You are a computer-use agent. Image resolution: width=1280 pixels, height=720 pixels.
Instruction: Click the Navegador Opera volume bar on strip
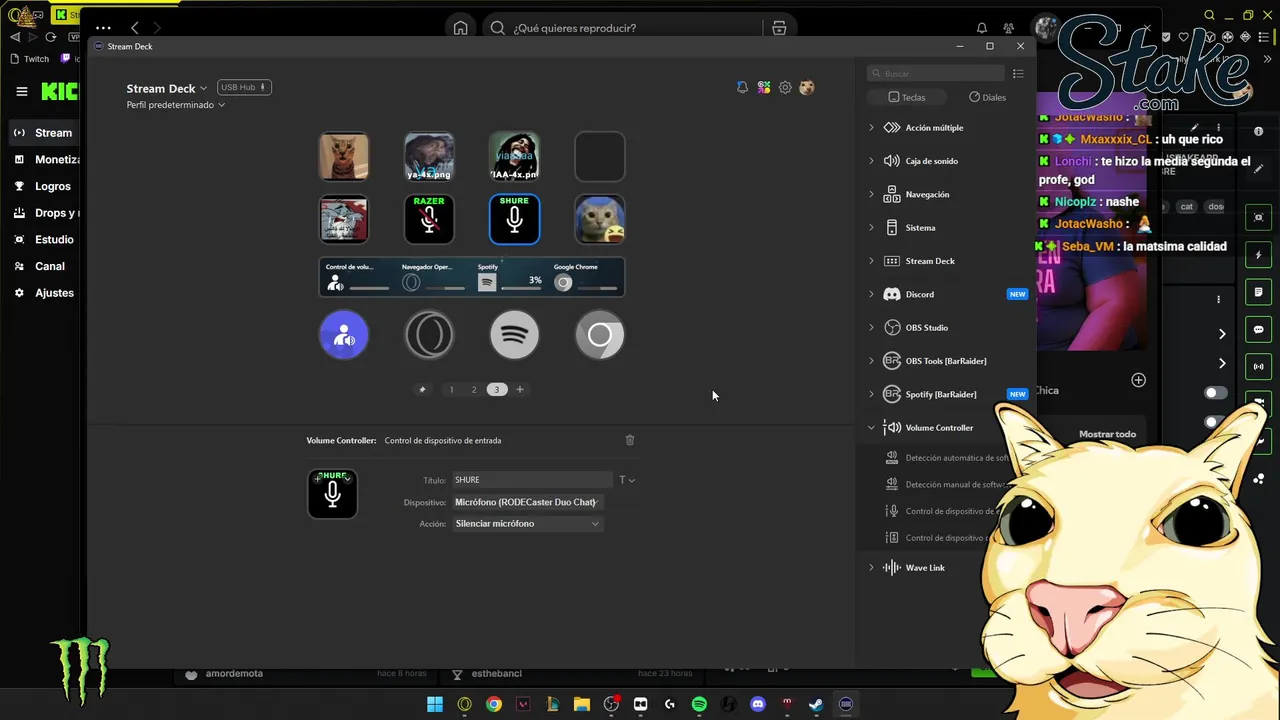[x=445, y=288]
